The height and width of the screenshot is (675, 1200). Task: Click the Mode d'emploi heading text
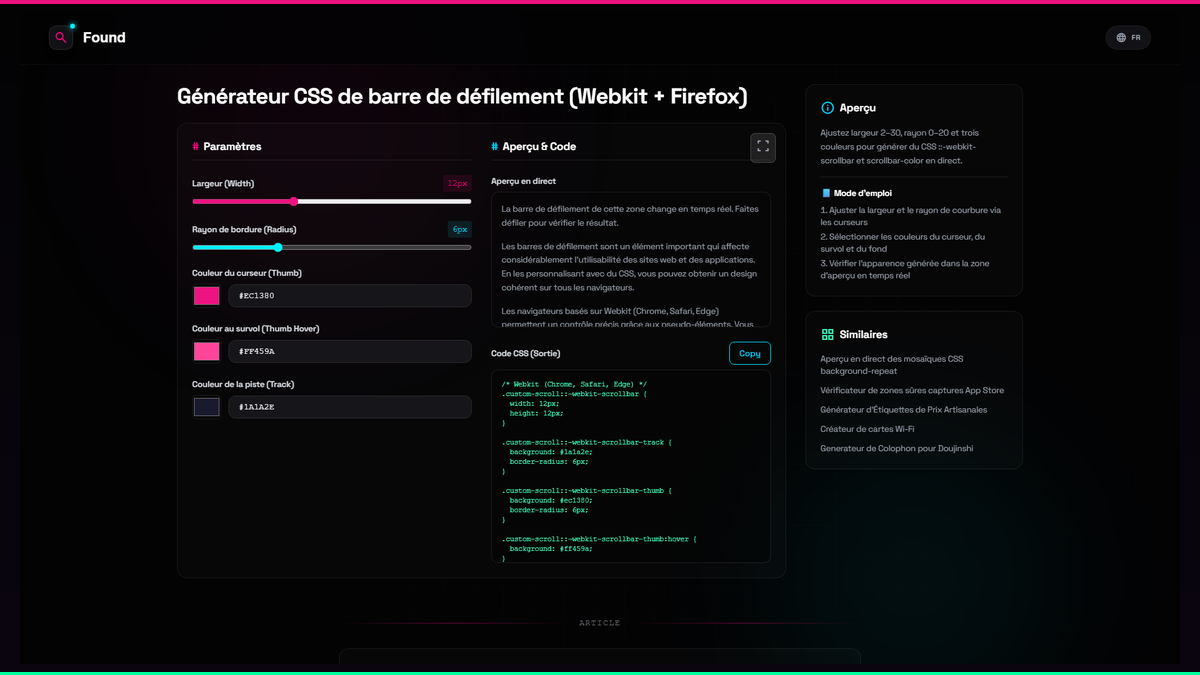[x=863, y=193]
